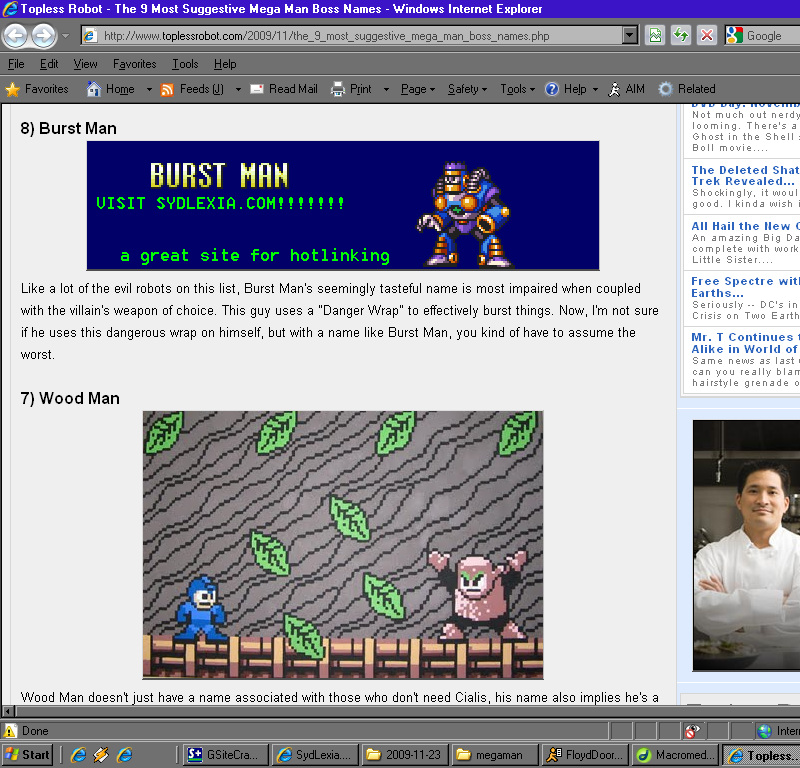This screenshot has height=768, width=800.
Task: Click the AIM running man icon
Action: click(614, 89)
